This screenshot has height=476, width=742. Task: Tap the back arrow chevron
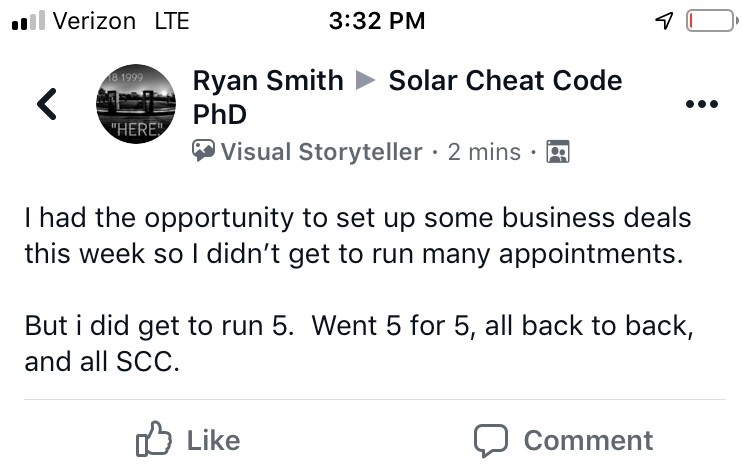click(x=47, y=104)
